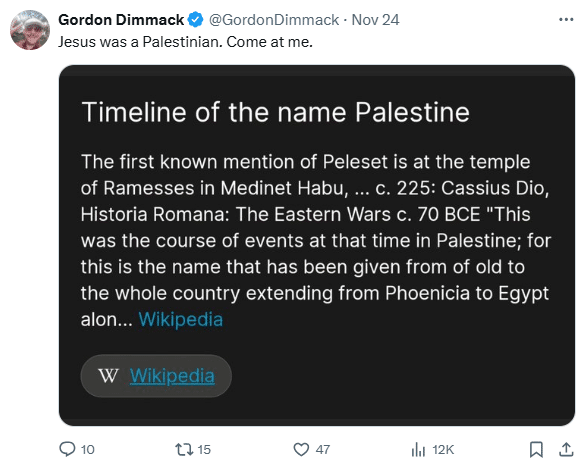This screenshot has width=583, height=467.
Task: Open the 'Timeline of the name Palestine' heading
Action: [276, 112]
